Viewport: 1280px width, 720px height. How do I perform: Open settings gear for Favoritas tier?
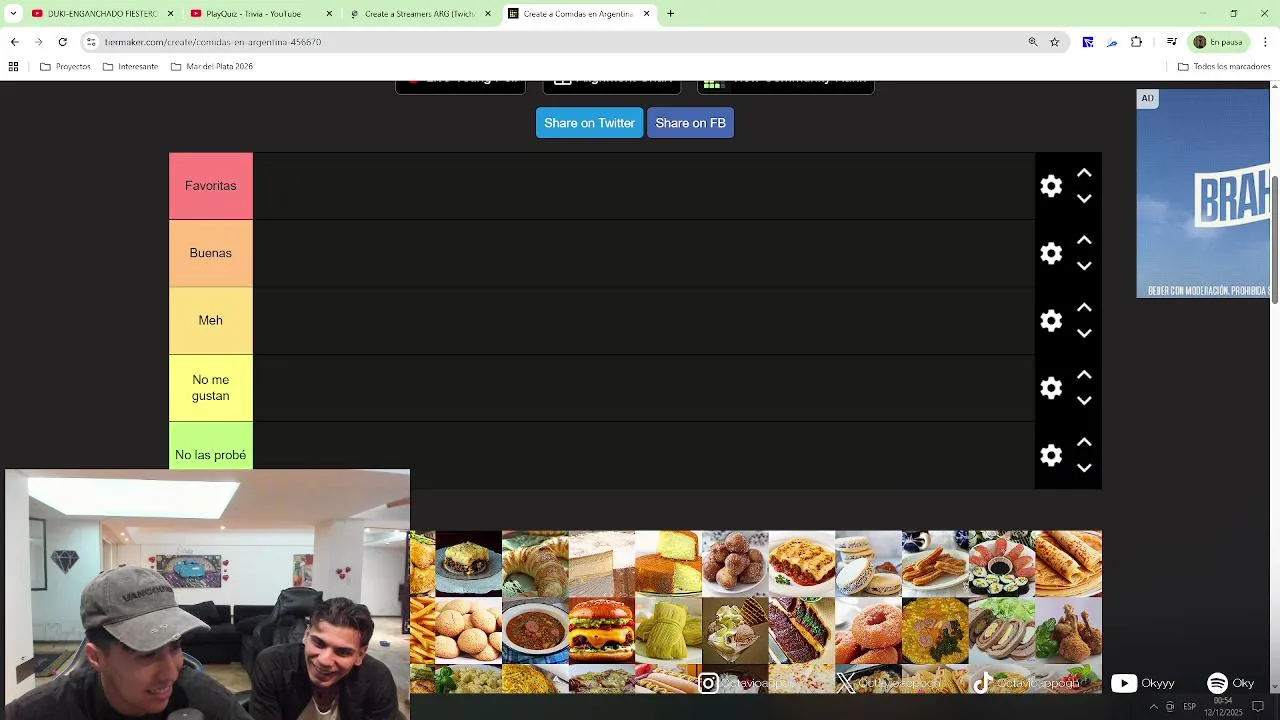(1051, 186)
